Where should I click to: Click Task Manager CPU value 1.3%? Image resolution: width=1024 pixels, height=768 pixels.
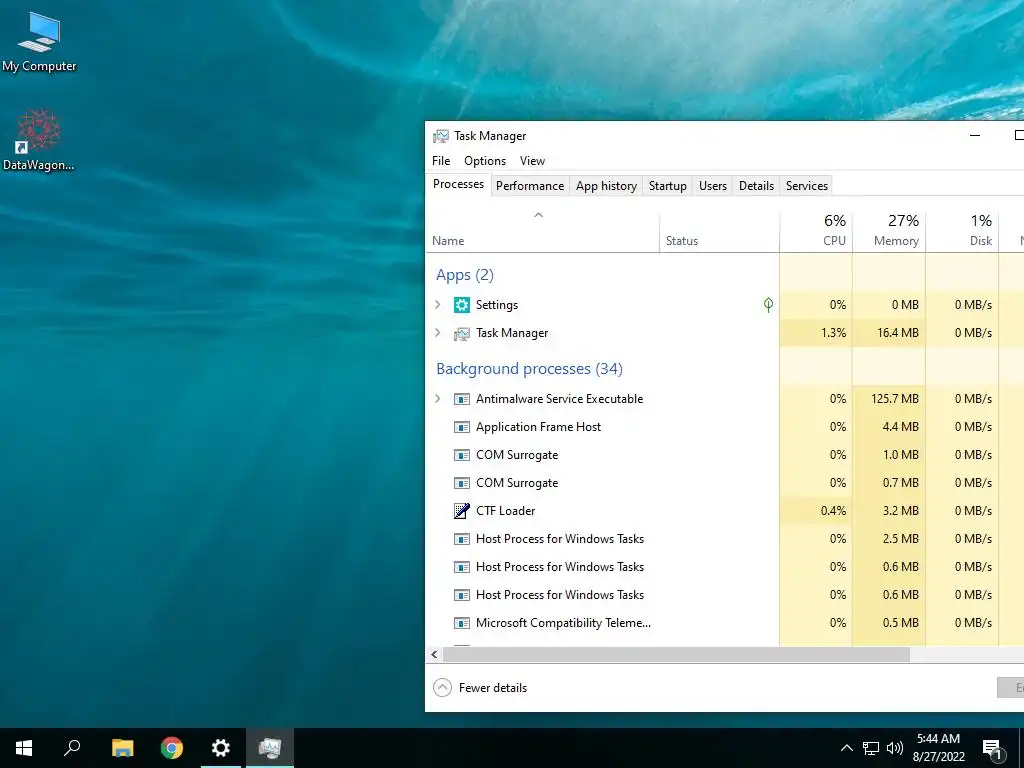(x=833, y=333)
